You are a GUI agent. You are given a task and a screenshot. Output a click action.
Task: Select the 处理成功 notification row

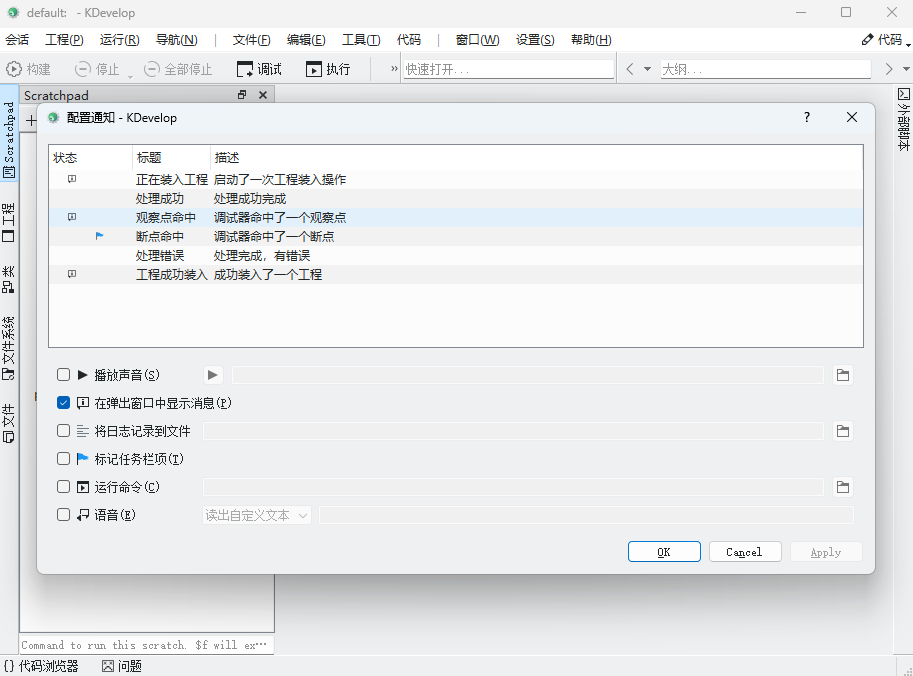[x=455, y=199]
